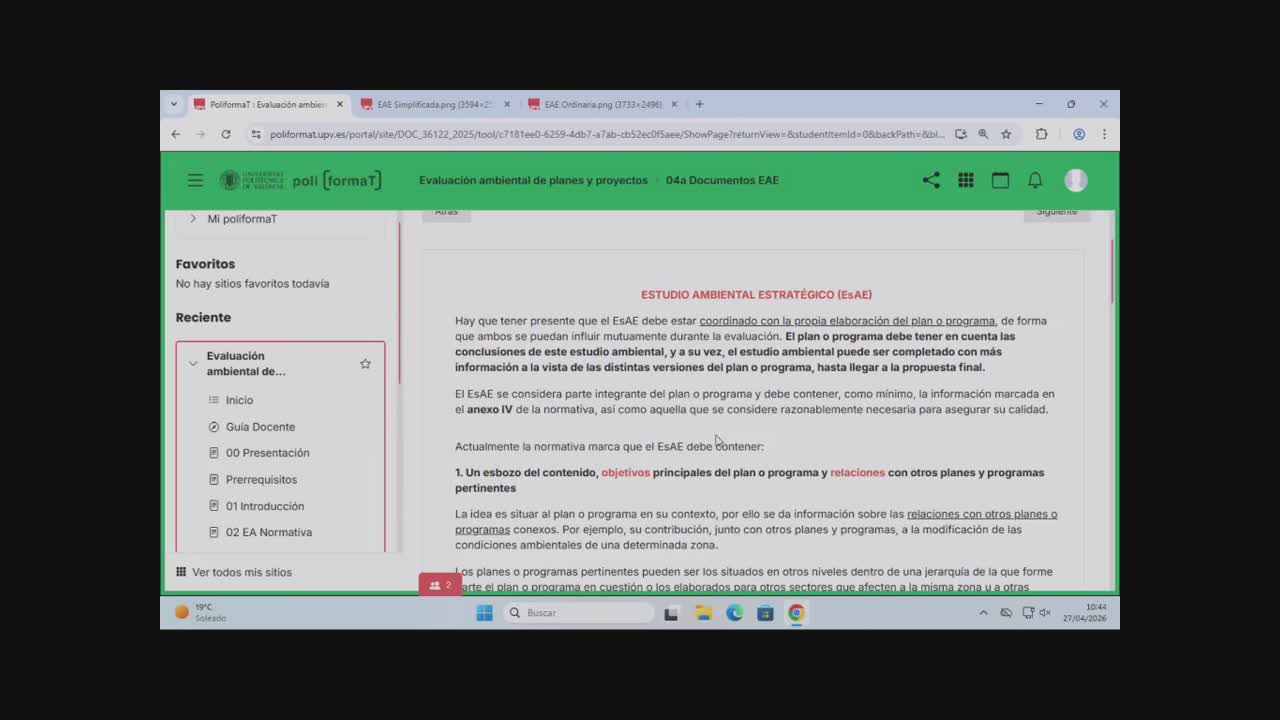This screenshot has height=720, width=1280.
Task: Open Chrome profile icon in toolbar
Action: coord(1079,134)
